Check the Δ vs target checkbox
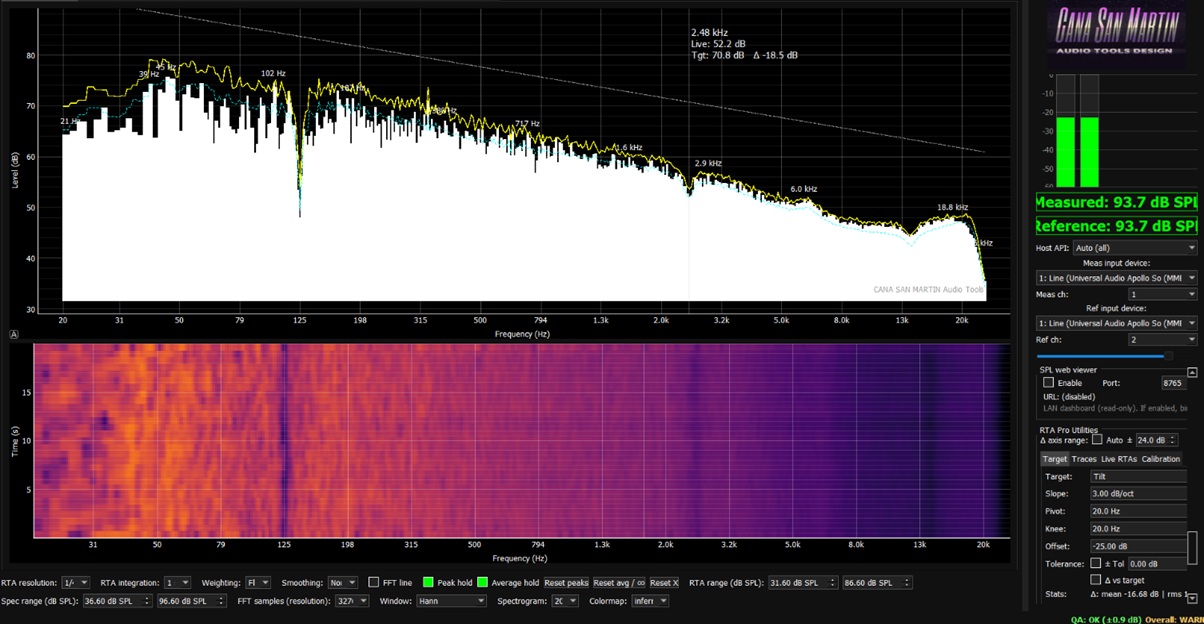This screenshot has height=624, width=1204. point(1096,580)
